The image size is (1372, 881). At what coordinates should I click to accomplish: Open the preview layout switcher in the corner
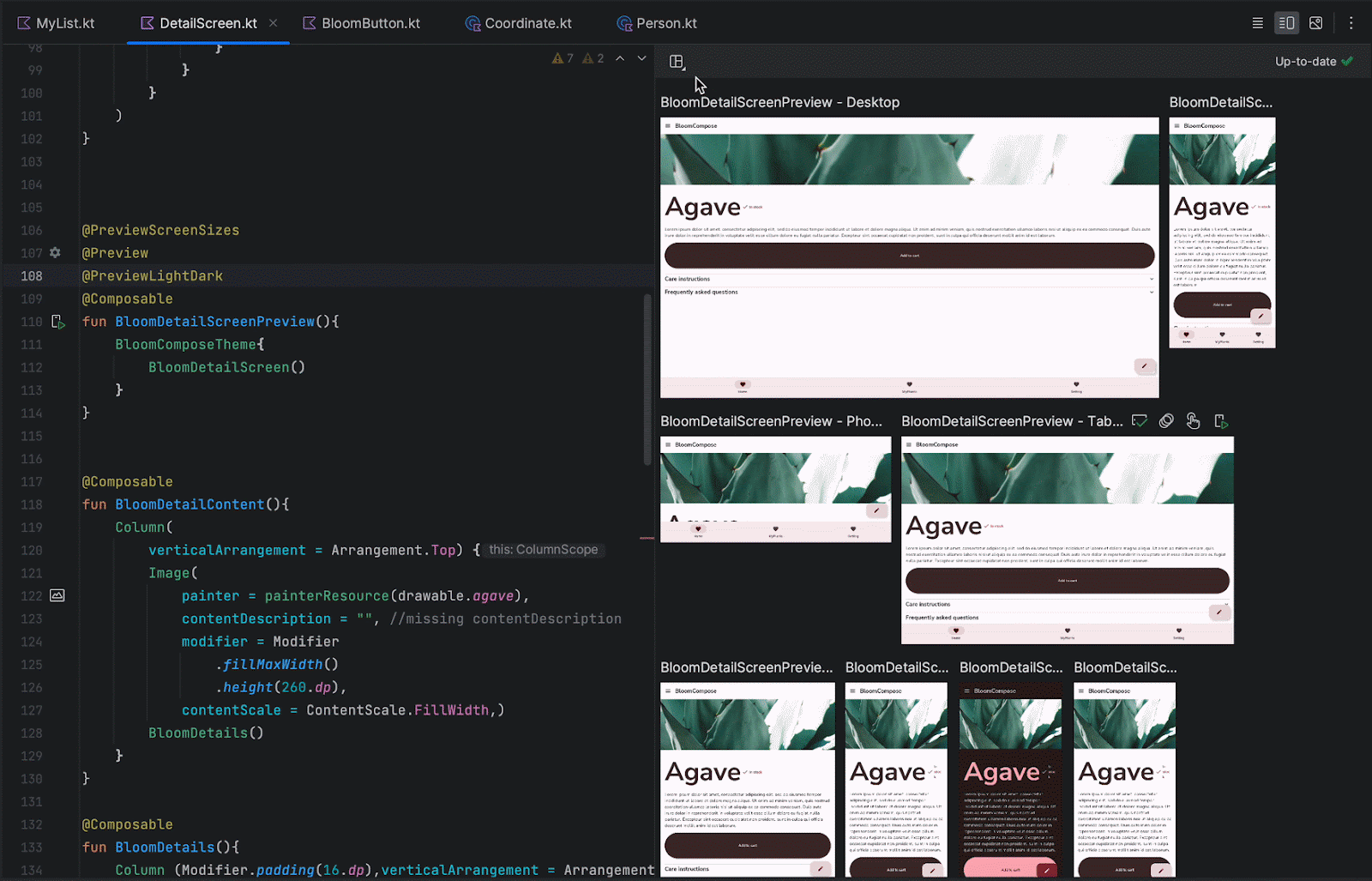pyautogui.click(x=677, y=61)
